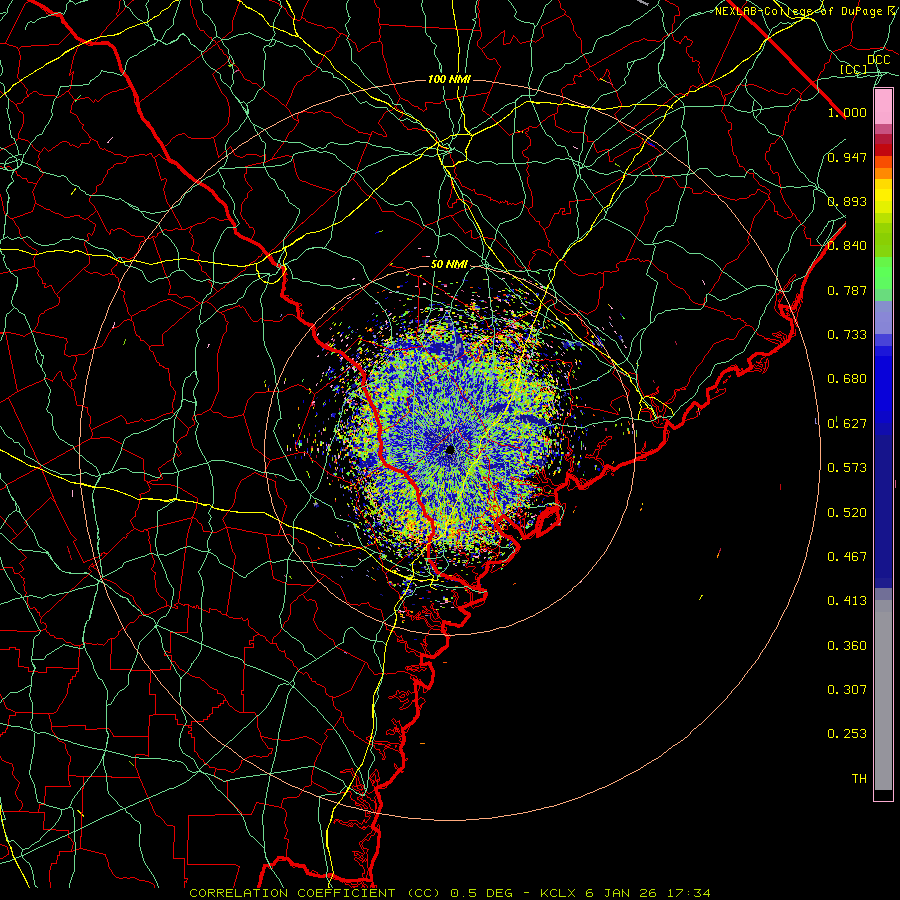Click the 100 NMI range ring label

click(449, 79)
